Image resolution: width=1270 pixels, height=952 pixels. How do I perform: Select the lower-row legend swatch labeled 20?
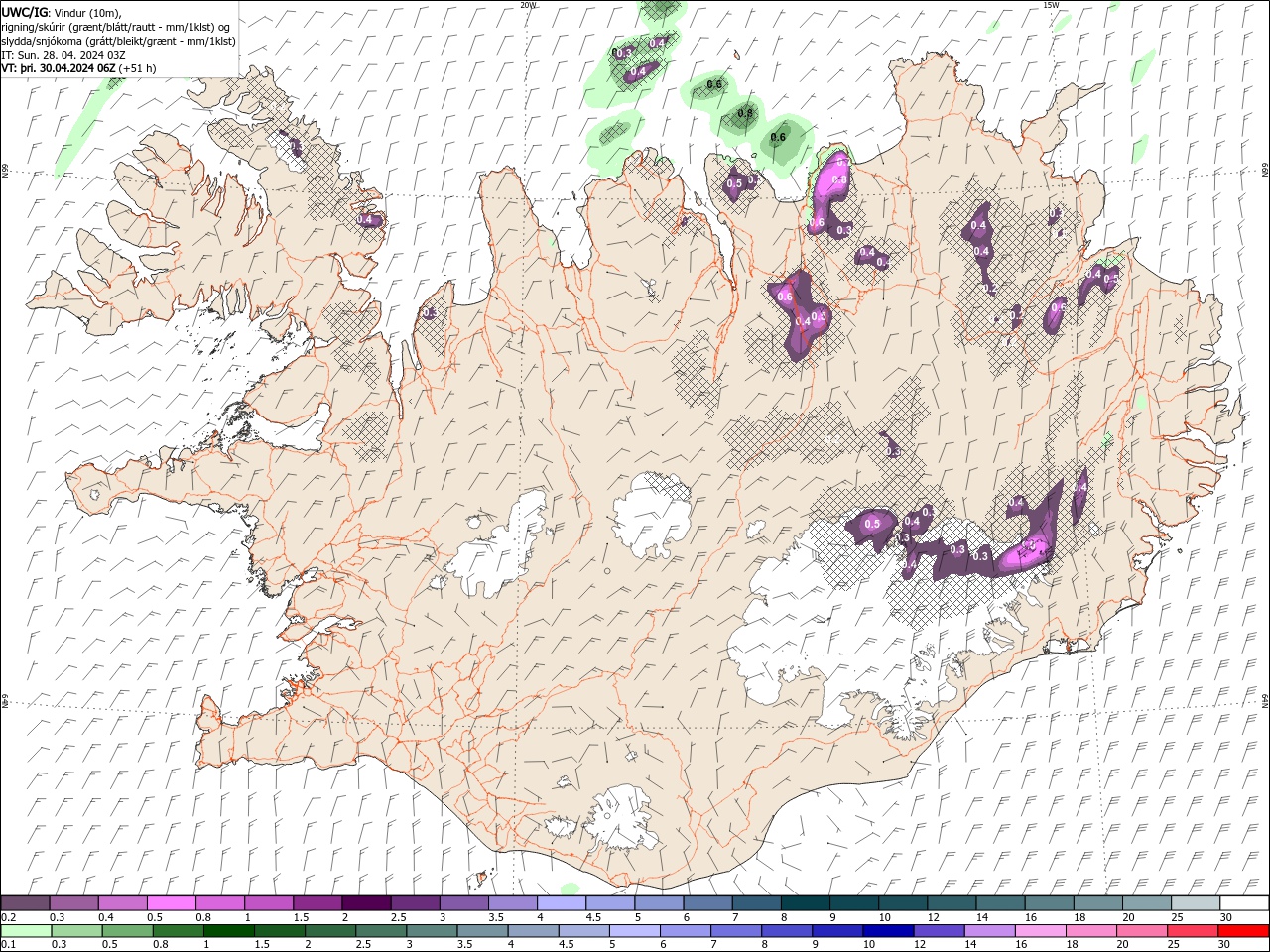1142,931
